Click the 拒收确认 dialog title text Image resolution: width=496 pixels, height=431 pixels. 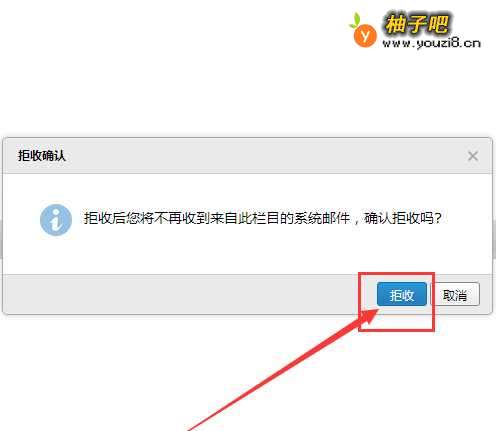(x=42, y=156)
